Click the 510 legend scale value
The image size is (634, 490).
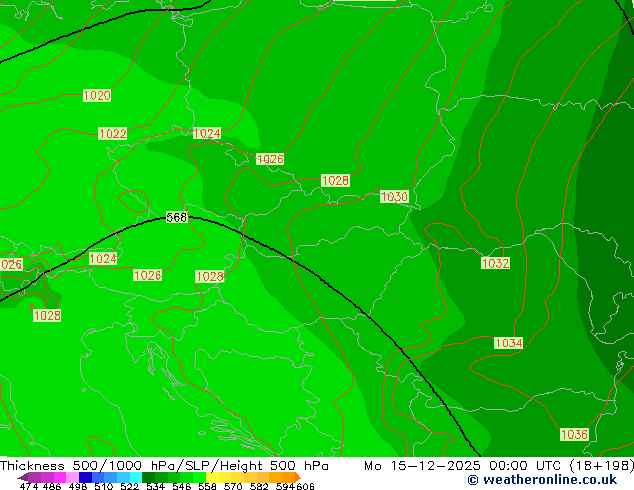[104, 486]
